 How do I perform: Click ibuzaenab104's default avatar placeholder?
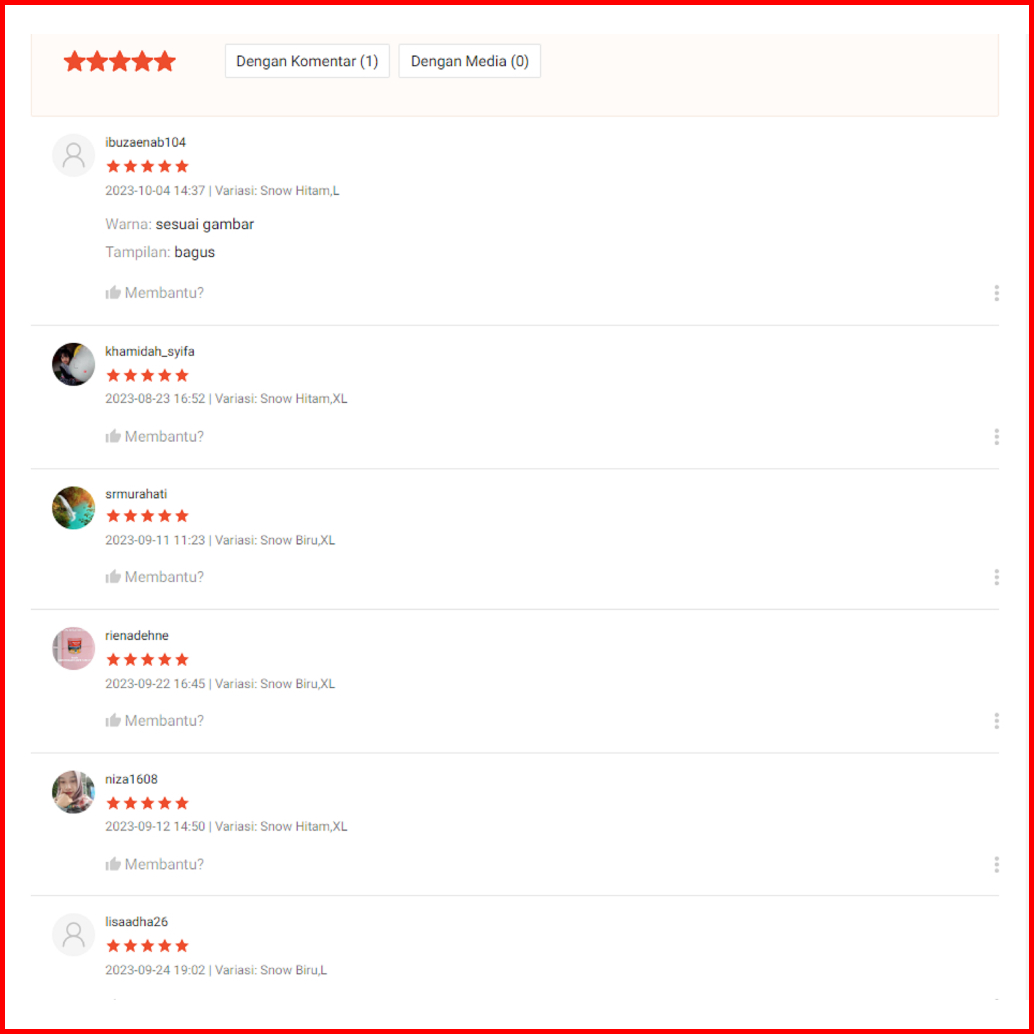coord(73,156)
